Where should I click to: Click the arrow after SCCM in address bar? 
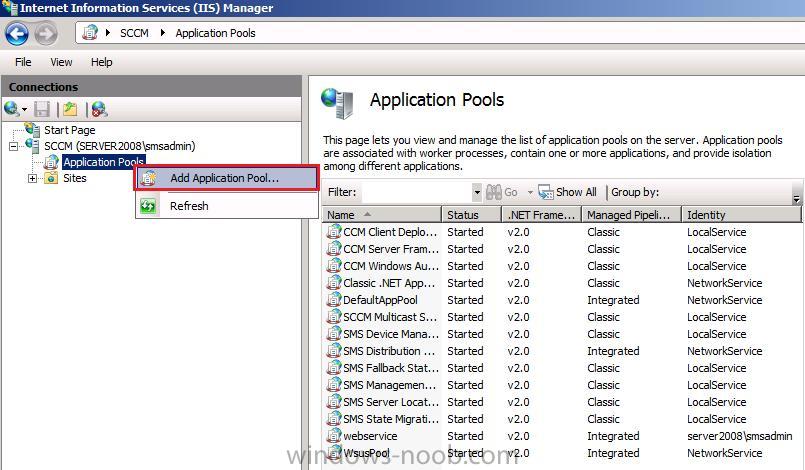click(163, 33)
